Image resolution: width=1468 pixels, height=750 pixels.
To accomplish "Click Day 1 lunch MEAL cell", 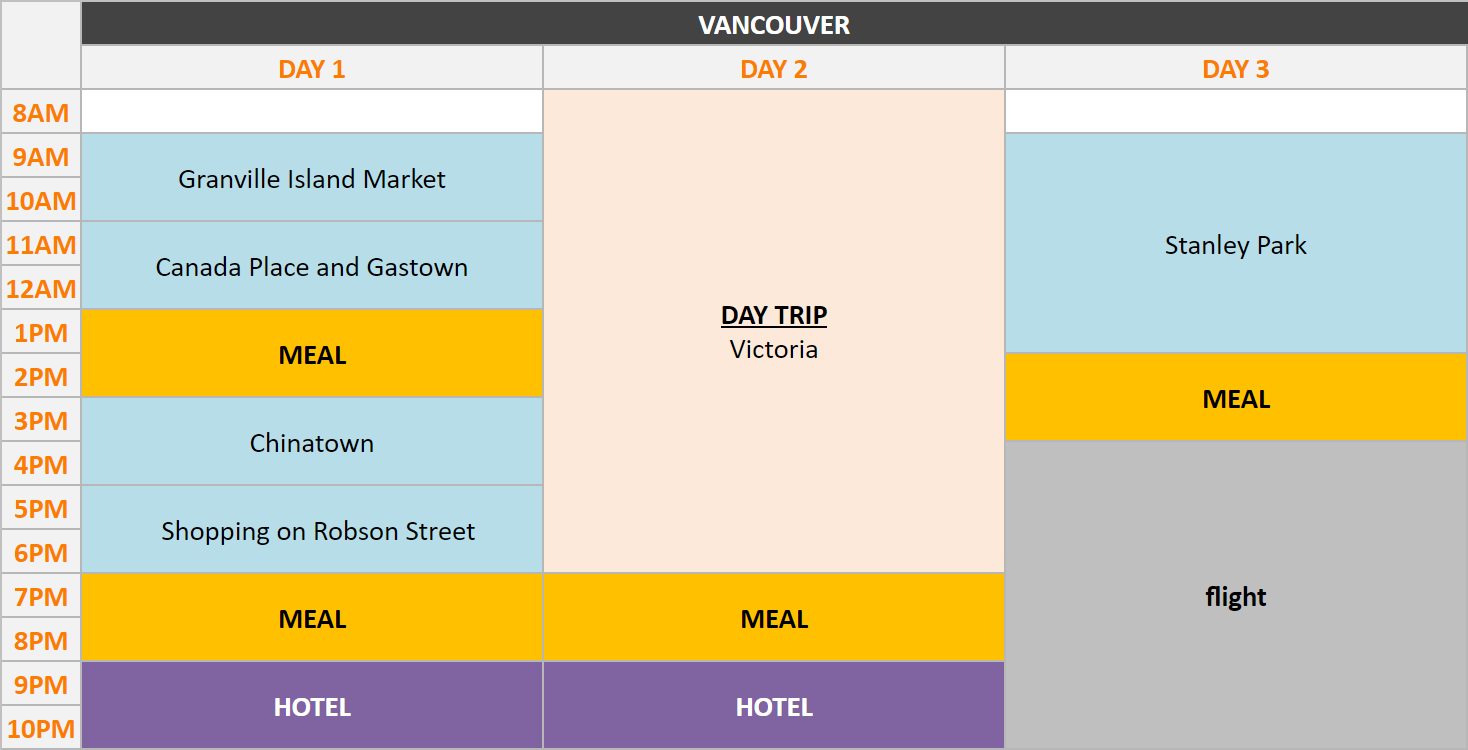I will coord(312,354).
